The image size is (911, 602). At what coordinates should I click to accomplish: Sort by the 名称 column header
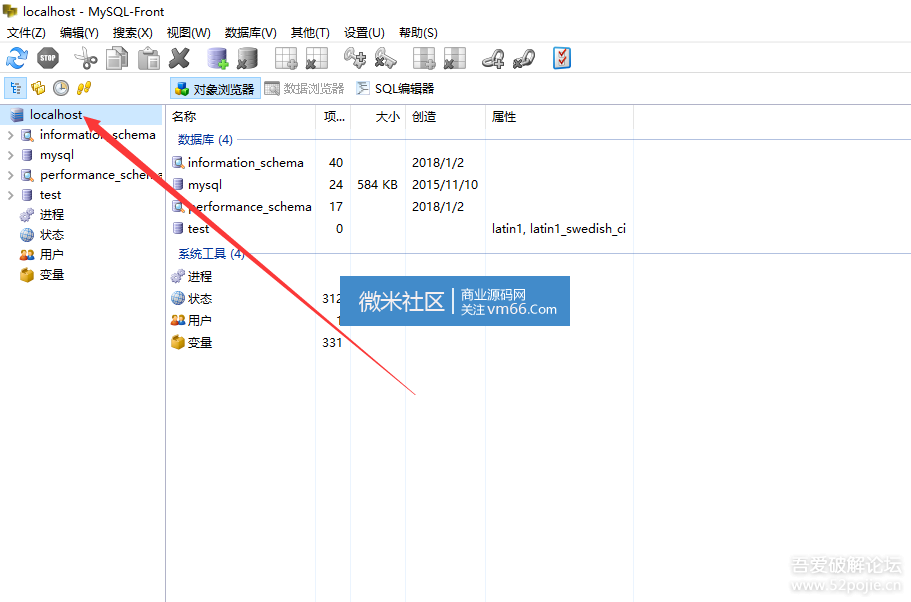[241, 117]
